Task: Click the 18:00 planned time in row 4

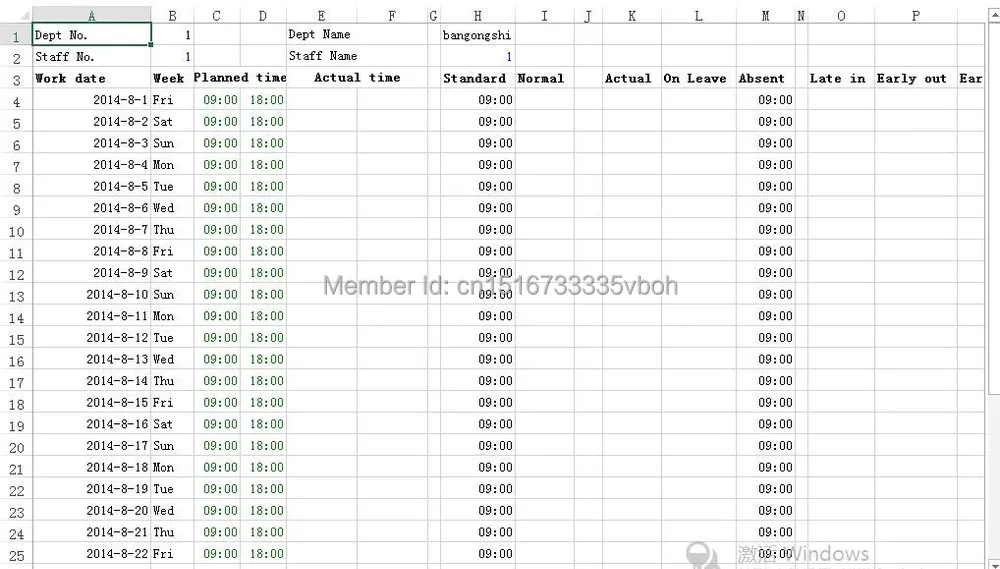Action: tap(263, 100)
